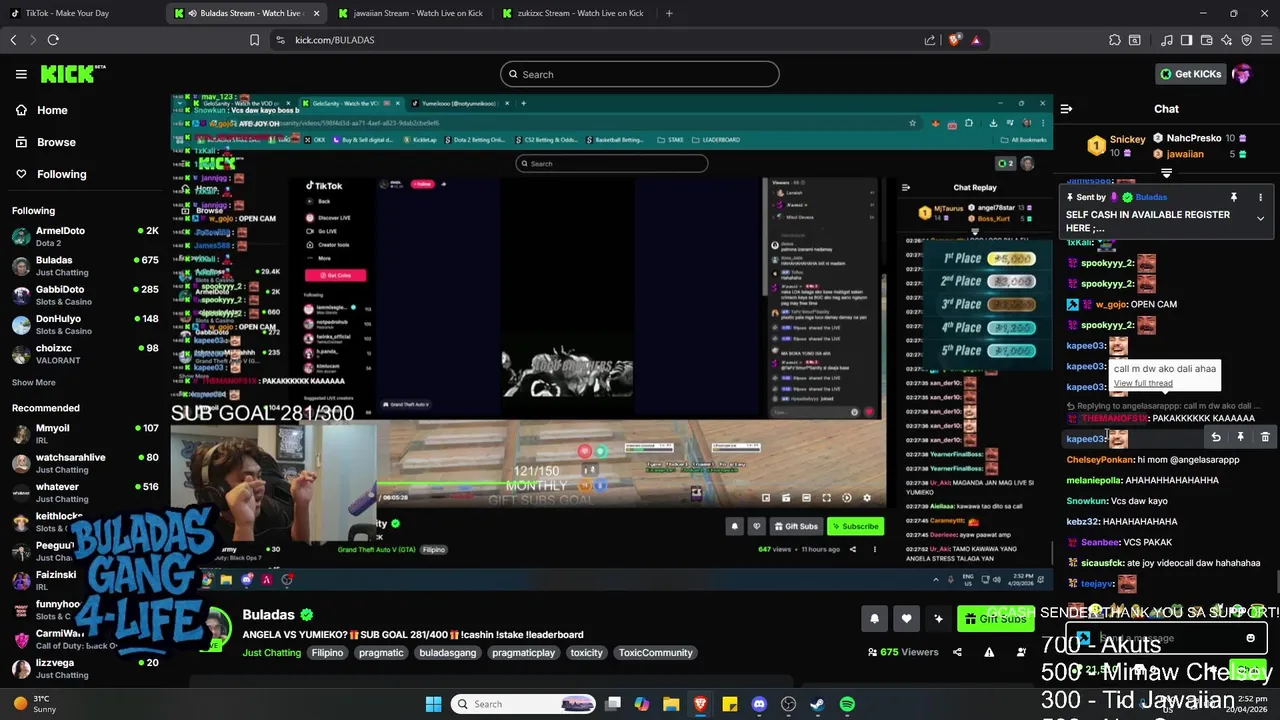The height and width of the screenshot is (720, 1280).
Task: Open a new browser tab
Action: click(669, 13)
